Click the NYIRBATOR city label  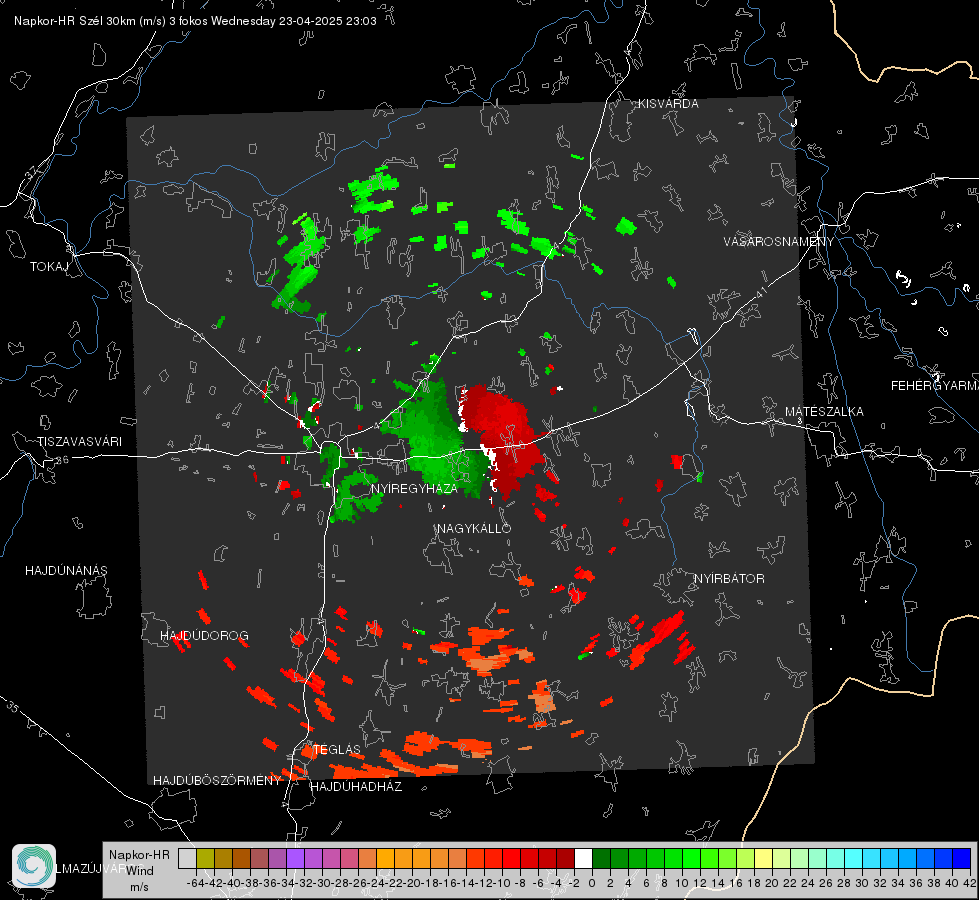[729, 579]
